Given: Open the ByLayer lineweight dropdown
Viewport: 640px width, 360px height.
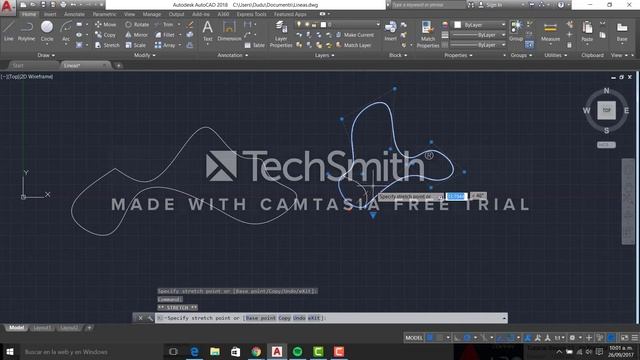Looking at the screenshot, I should click(480, 35).
